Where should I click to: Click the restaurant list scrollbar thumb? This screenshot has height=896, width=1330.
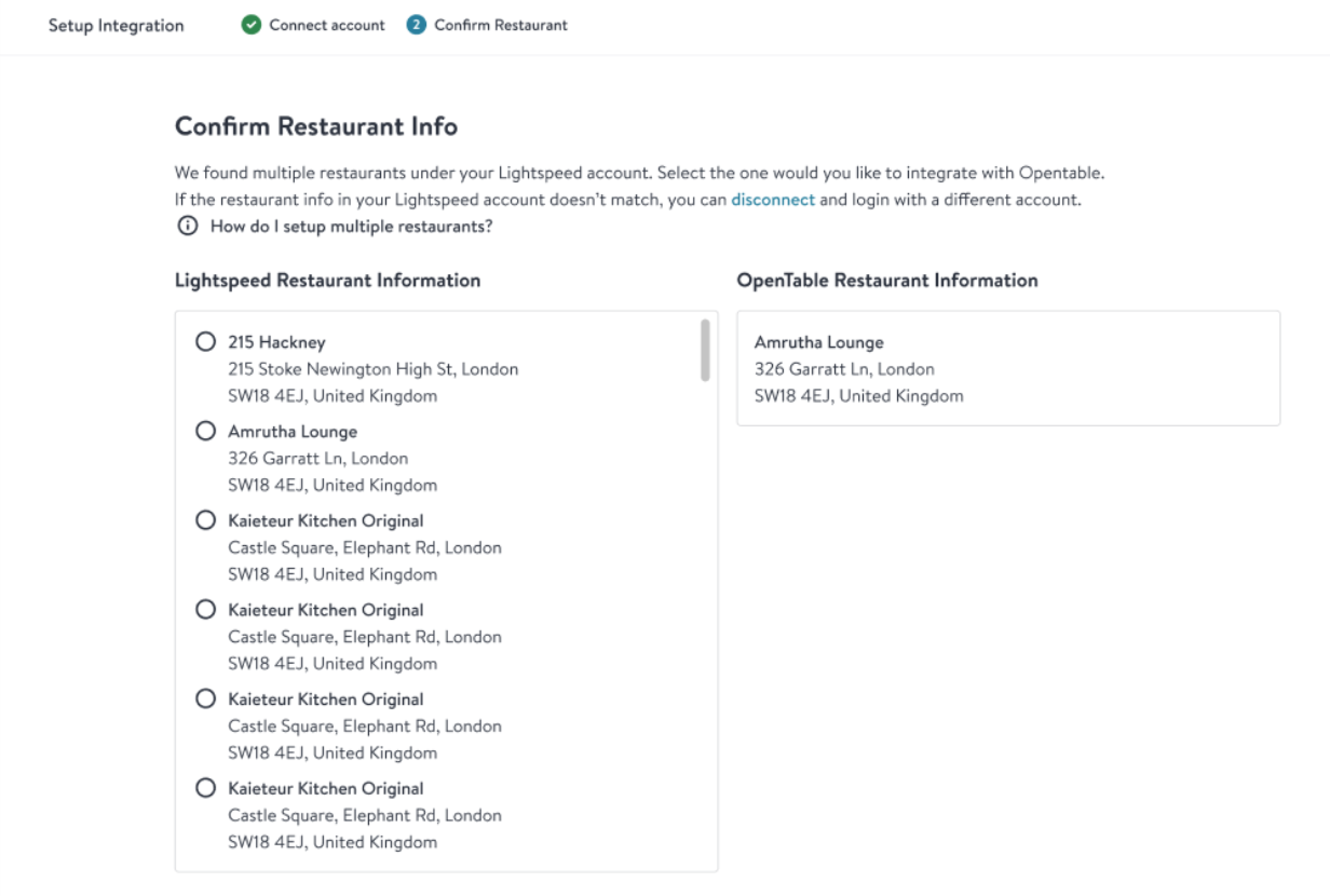click(x=705, y=350)
